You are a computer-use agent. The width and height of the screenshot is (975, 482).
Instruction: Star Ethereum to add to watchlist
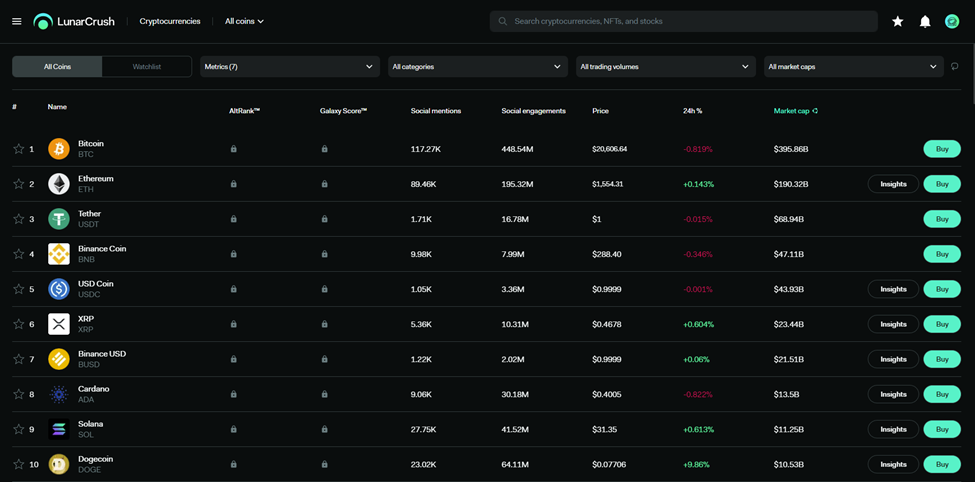(x=19, y=184)
